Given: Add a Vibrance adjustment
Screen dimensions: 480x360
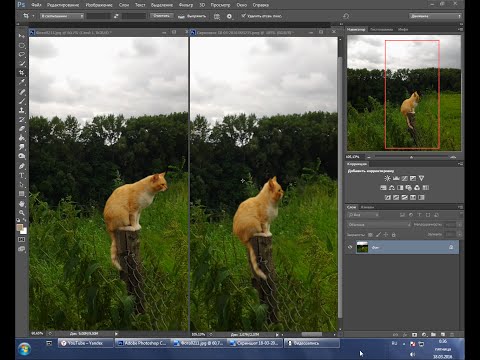Looking at the screenshot, I should click(421, 178).
